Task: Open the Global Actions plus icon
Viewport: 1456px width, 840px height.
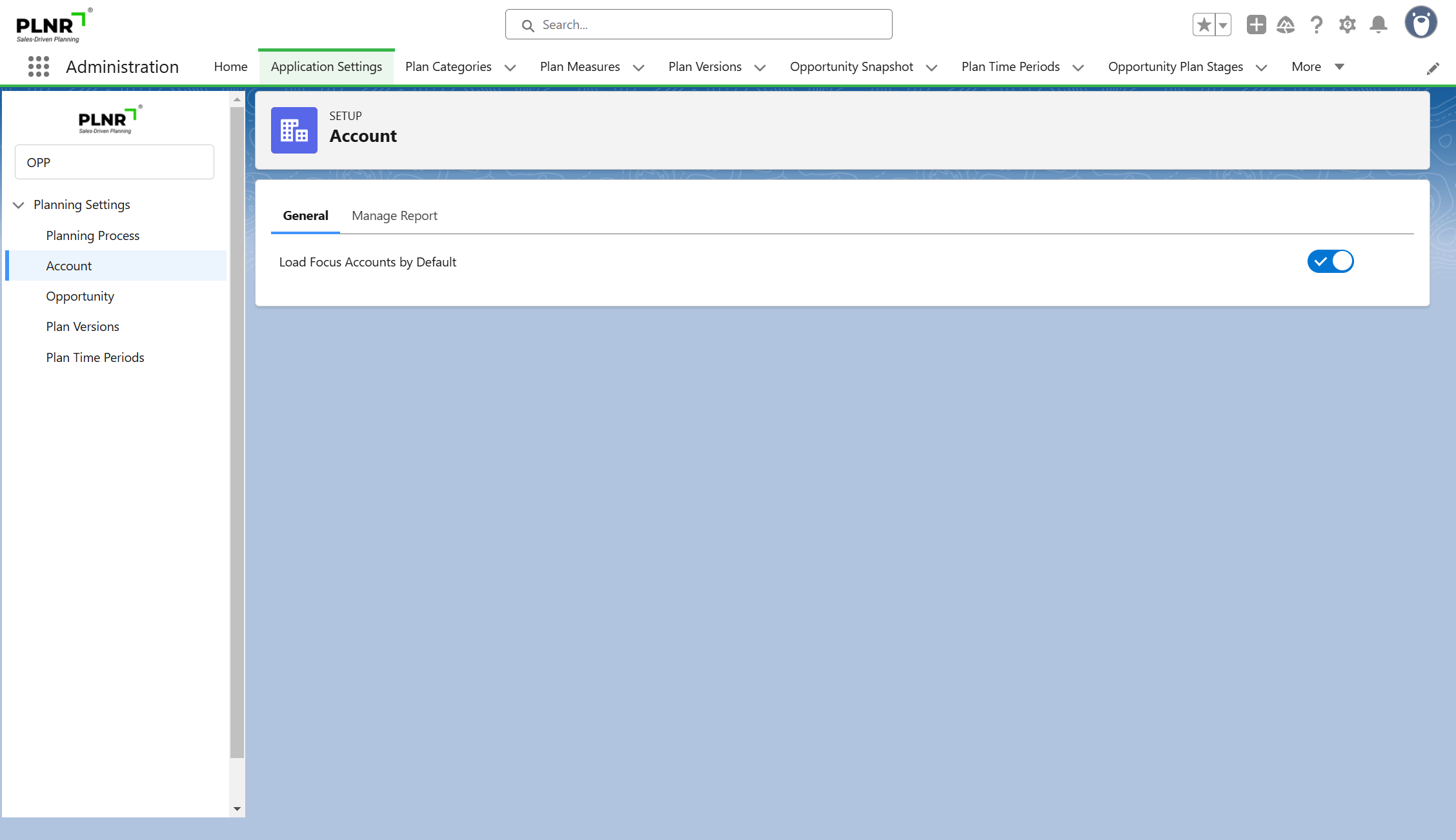Action: [1256, 25]
